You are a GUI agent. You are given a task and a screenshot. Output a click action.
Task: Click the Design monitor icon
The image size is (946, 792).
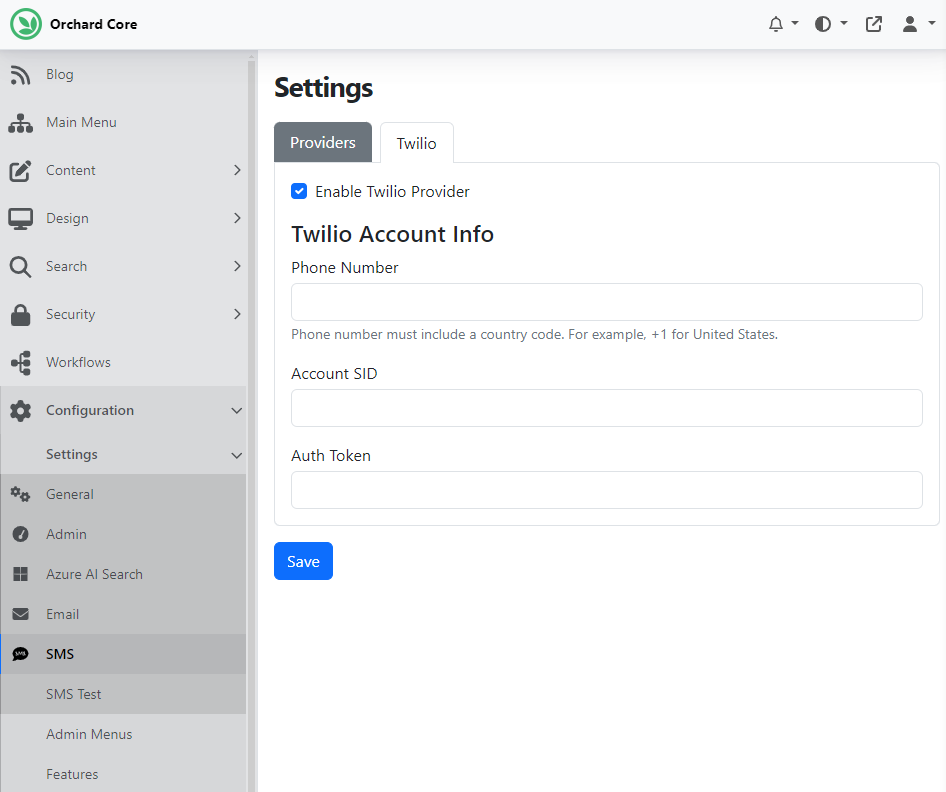[21, 219]
